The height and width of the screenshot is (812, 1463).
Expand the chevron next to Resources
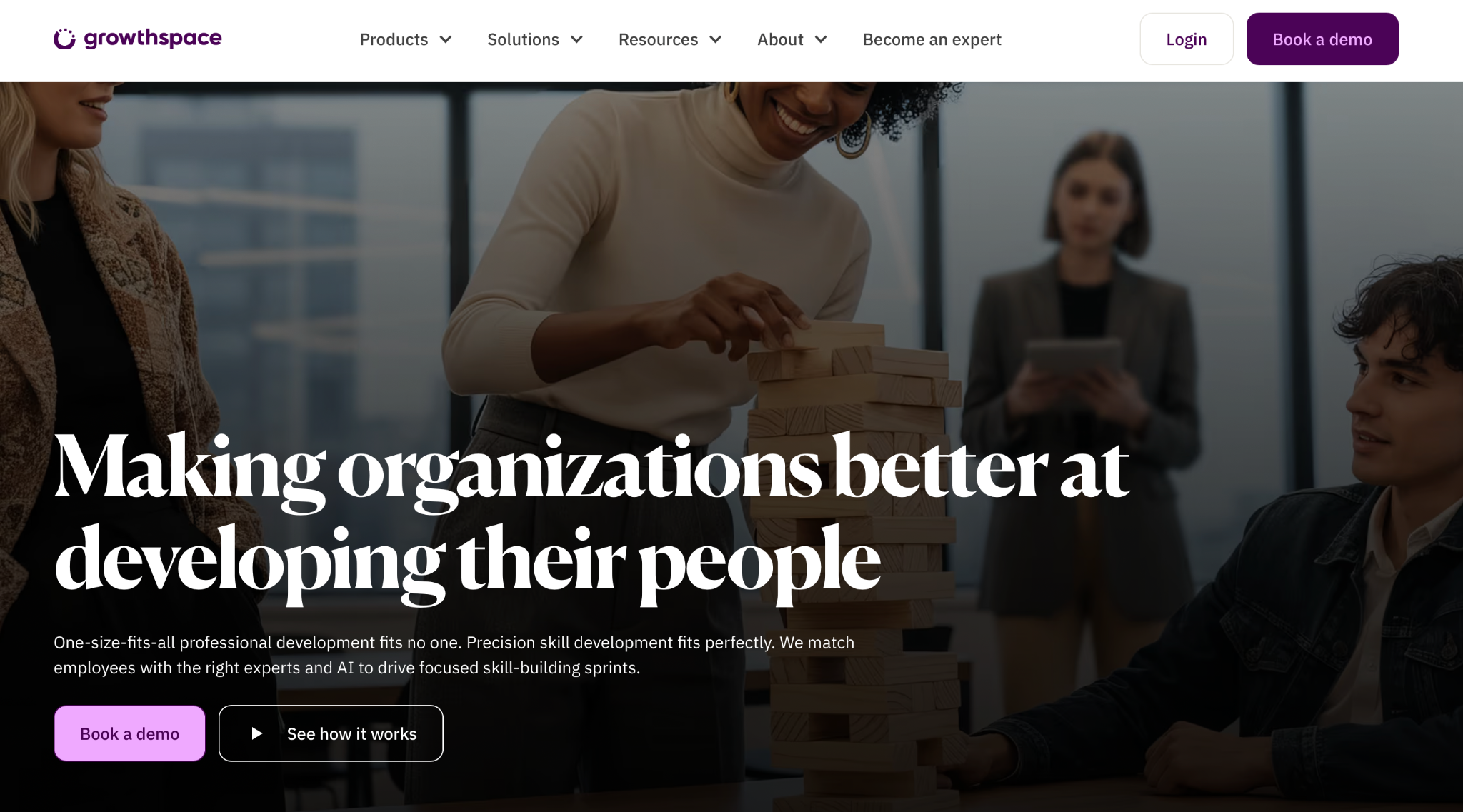[716, 39]
